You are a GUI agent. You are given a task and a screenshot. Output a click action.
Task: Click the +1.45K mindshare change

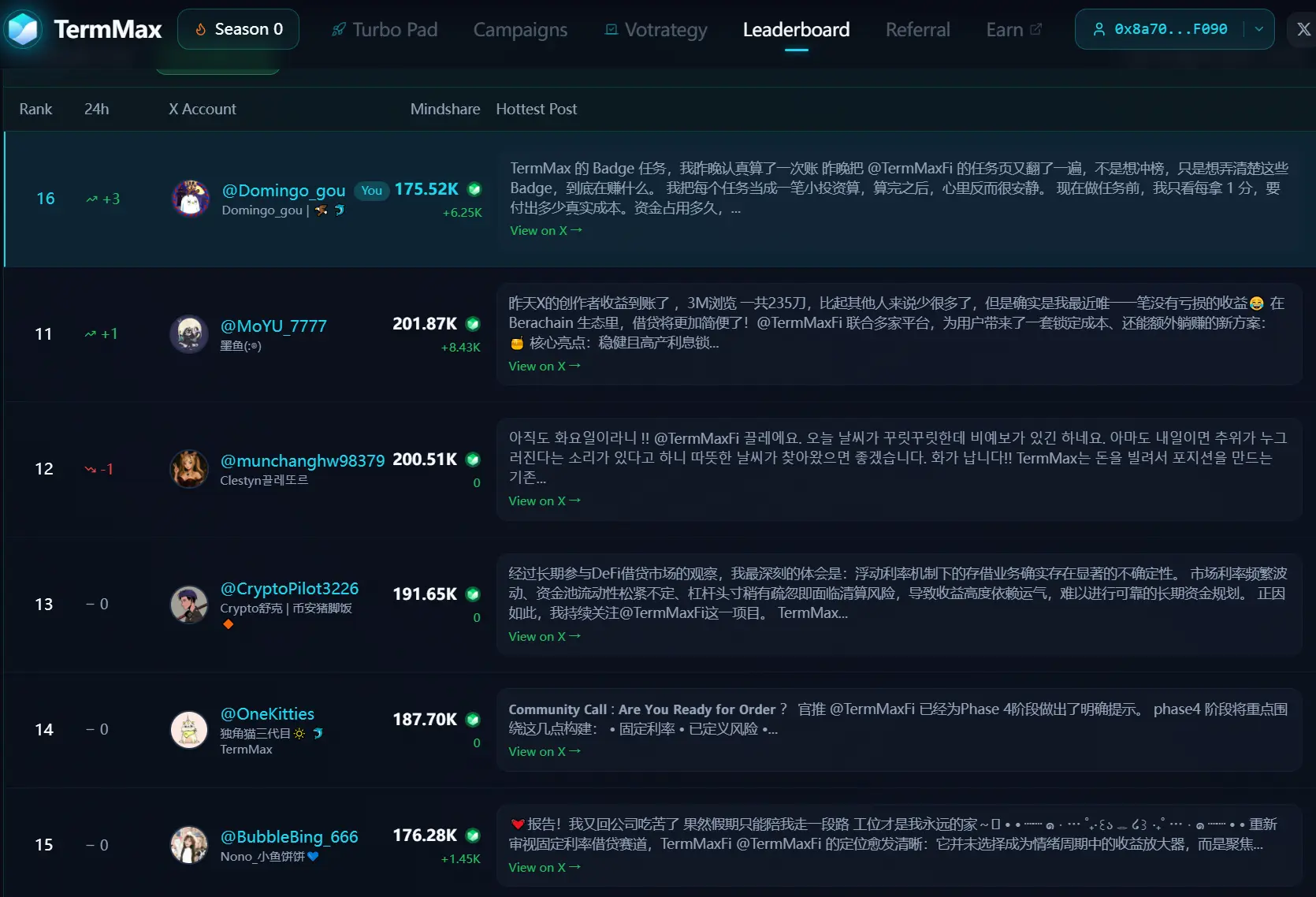click(x=461, y=859)
